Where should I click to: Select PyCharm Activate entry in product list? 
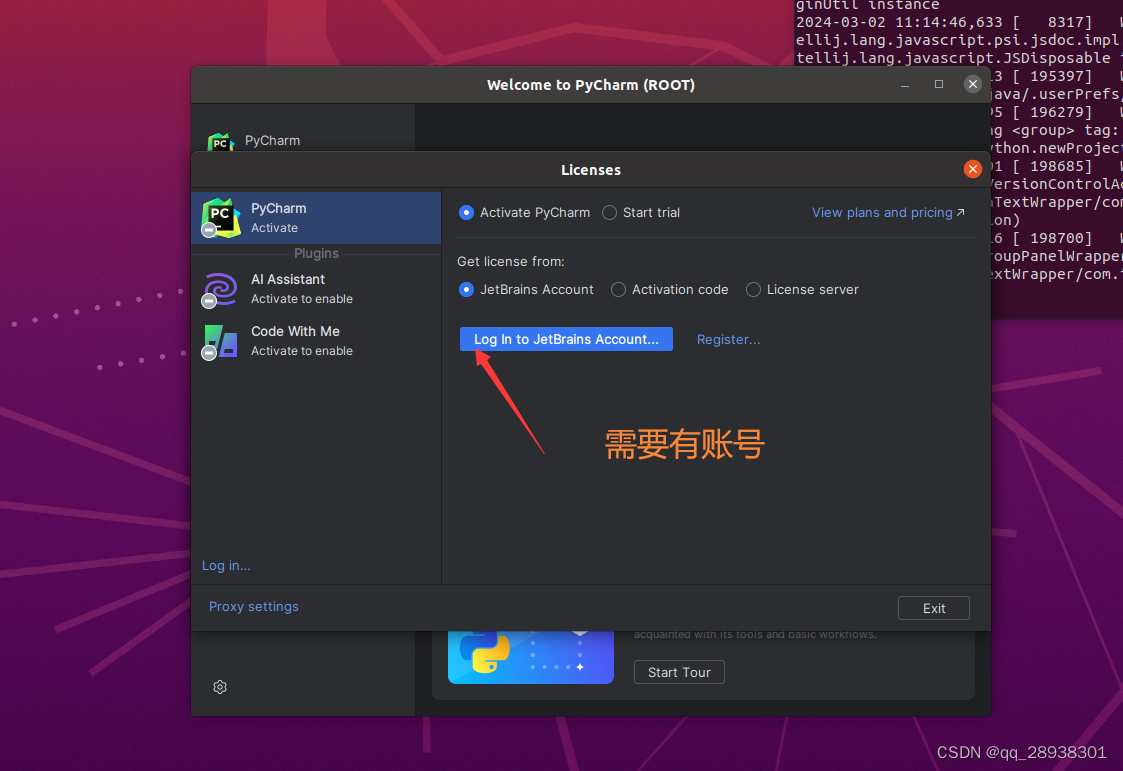click(x=316, y=218)
